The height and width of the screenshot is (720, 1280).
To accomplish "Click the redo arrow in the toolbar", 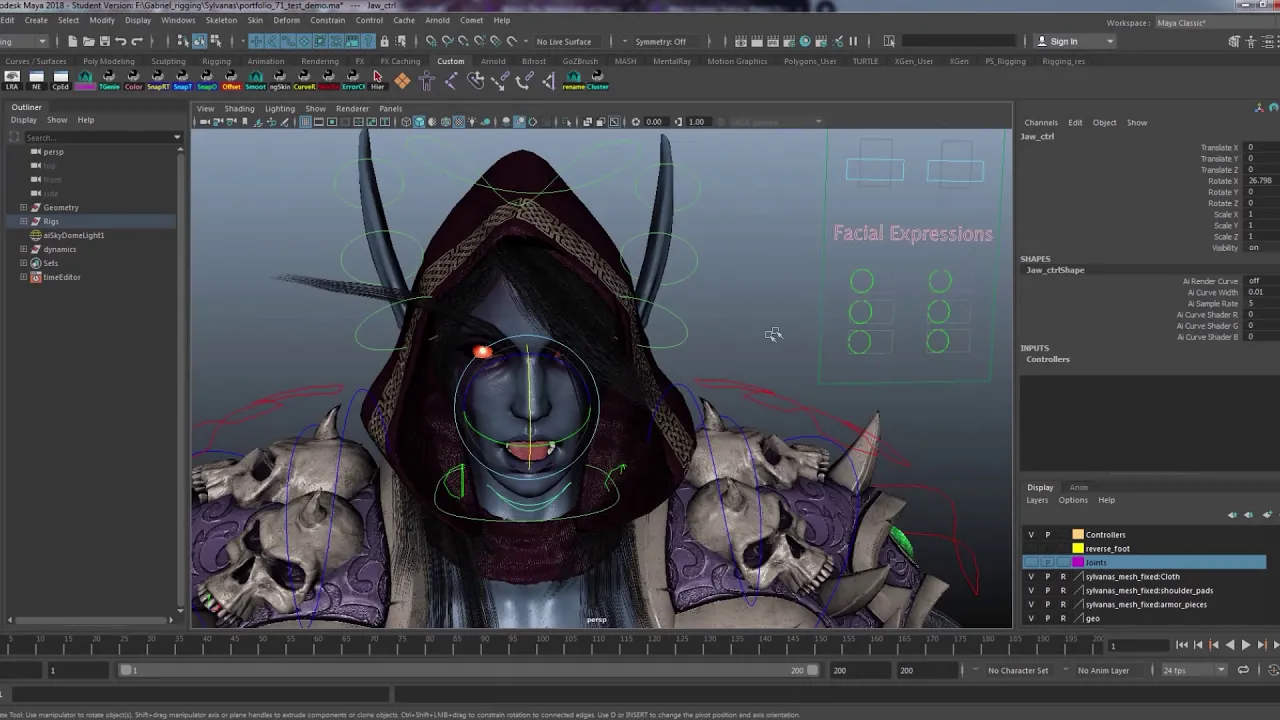I will pyautogui.click(x=137, y=41).
